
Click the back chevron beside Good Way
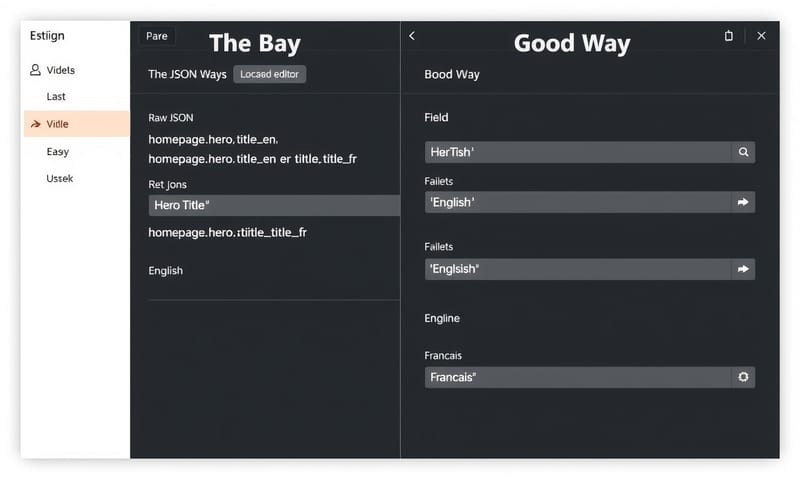412,36
